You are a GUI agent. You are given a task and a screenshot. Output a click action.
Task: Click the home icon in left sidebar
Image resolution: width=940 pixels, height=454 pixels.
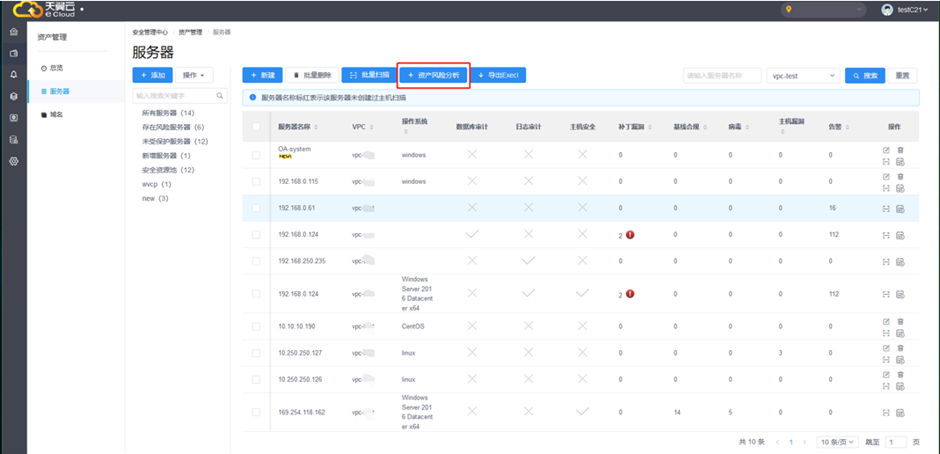(x=13, y=32)
